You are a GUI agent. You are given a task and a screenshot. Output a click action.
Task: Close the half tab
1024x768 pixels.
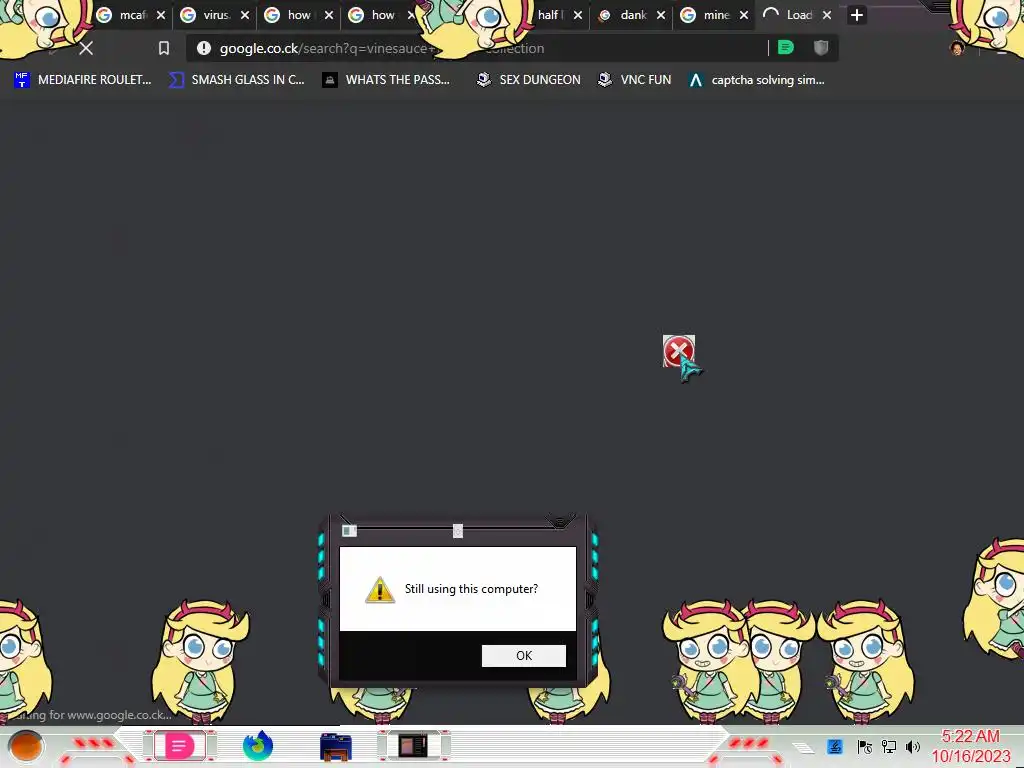[578, 15]
